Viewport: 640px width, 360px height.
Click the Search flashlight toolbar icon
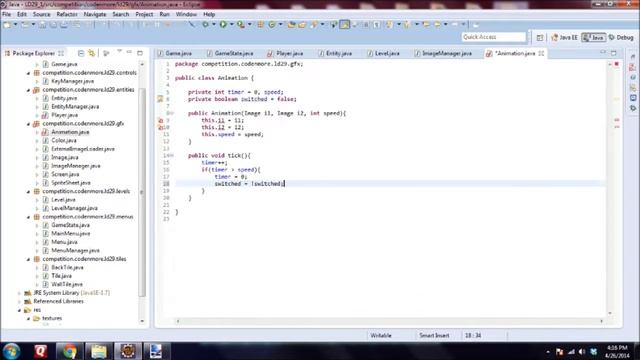click(x=314, y=24)
